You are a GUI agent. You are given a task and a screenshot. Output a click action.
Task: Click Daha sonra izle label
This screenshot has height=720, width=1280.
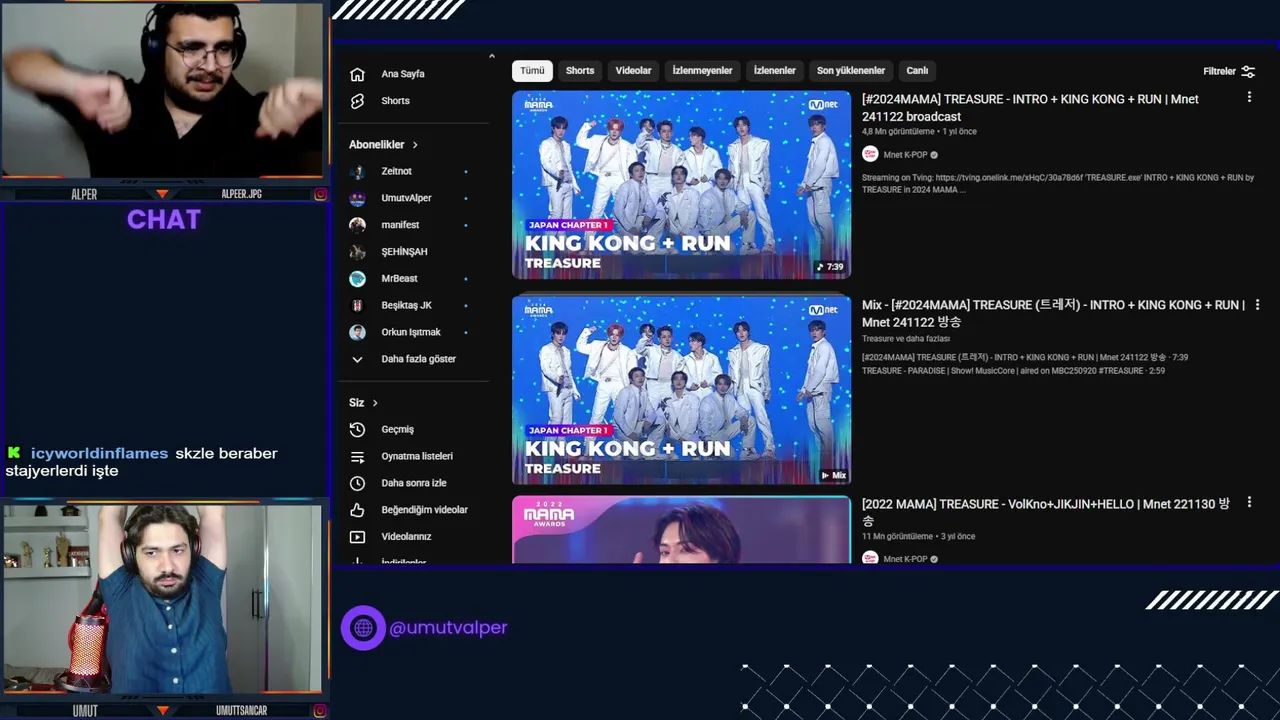tap(414, 483)
